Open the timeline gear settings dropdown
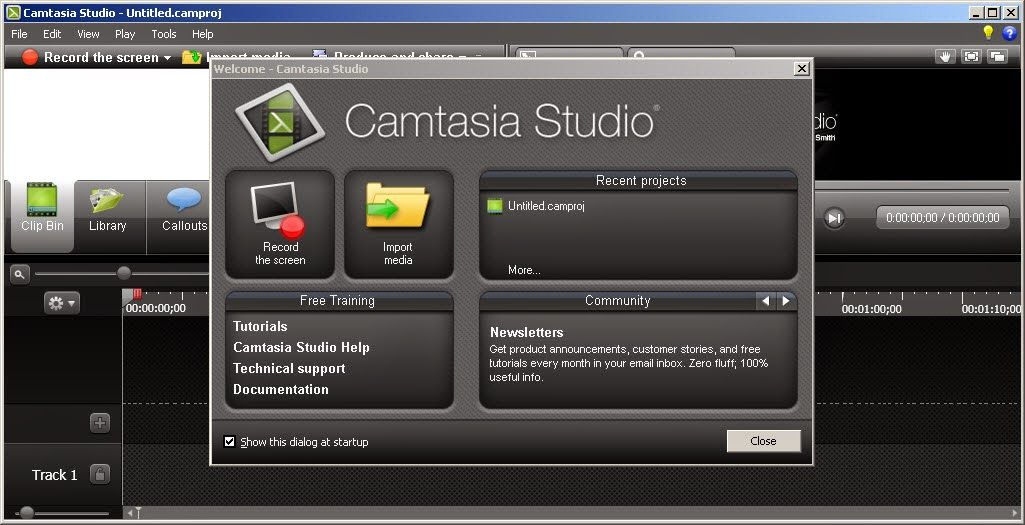Screen dimensions: 1025x525 click(61, 303)
